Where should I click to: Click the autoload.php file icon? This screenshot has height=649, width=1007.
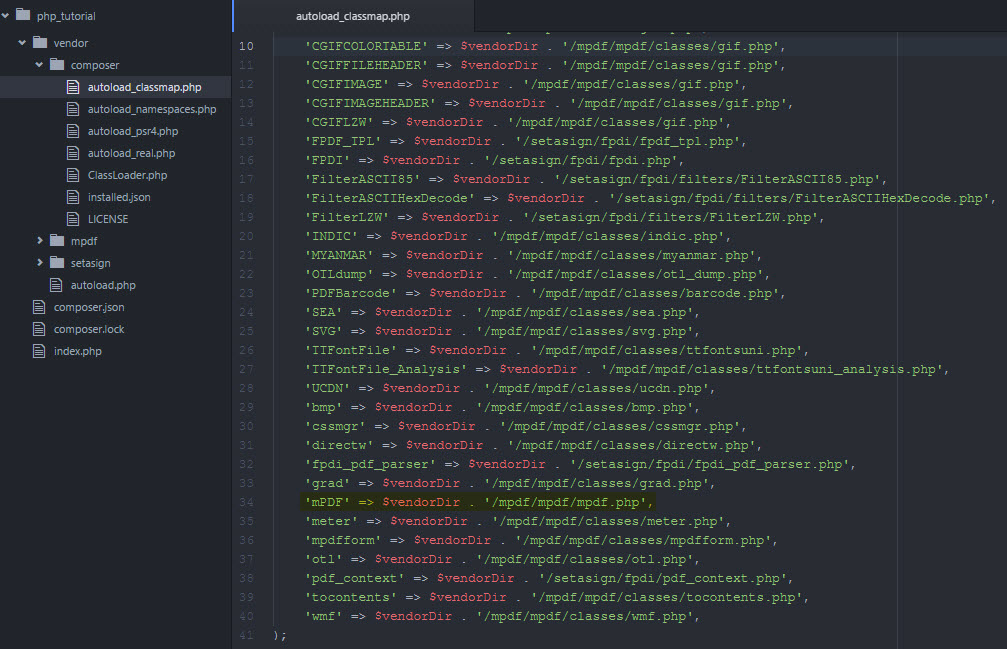[57, 285]
